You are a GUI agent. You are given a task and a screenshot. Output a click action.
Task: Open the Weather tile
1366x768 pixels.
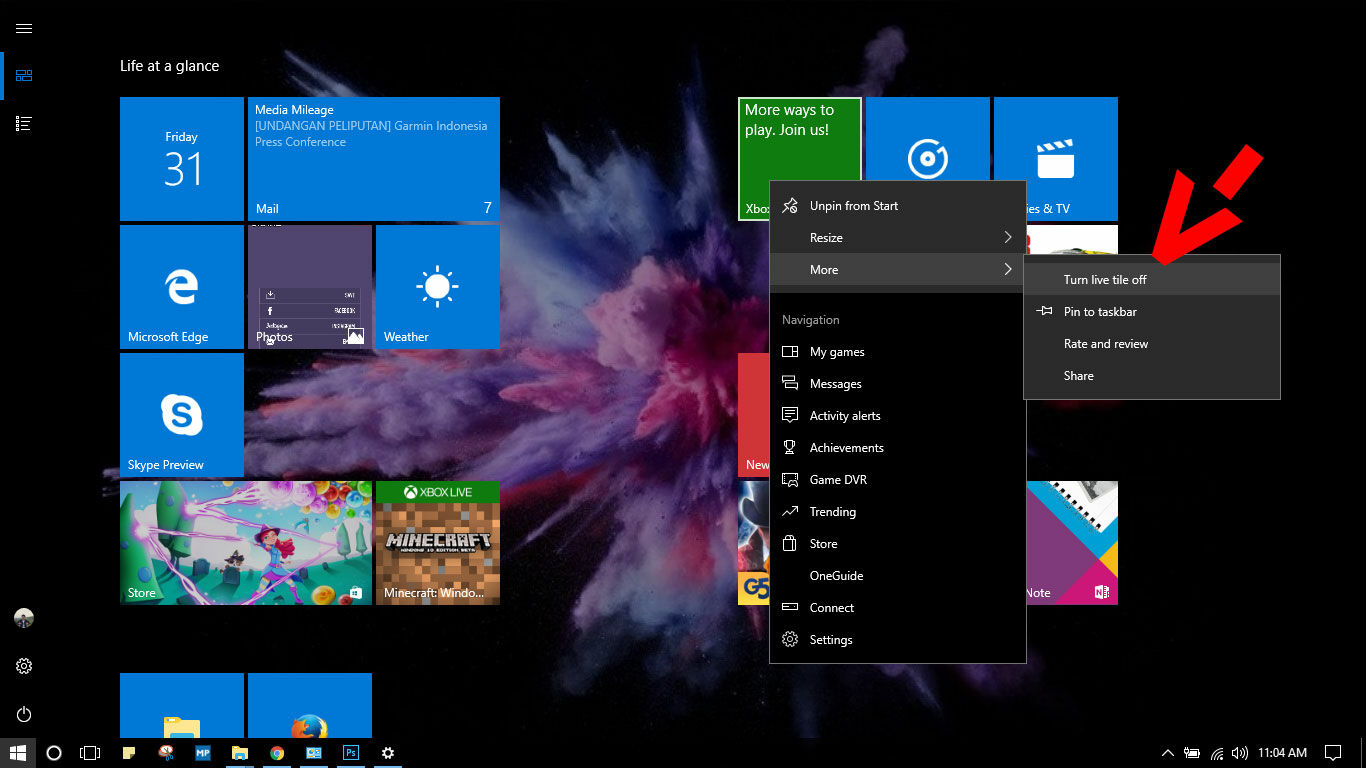pos(438,287)
